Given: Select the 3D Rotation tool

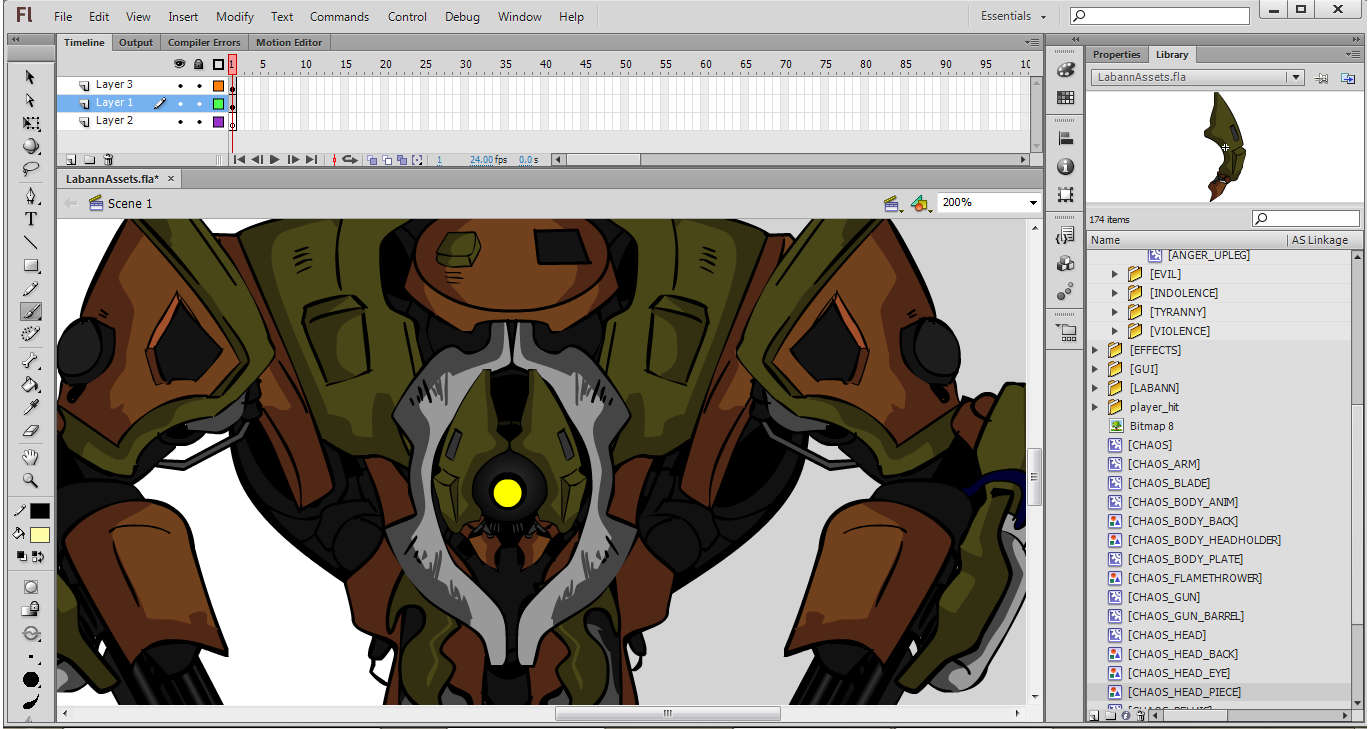Looking at the screenshot, I should click(31, 146).
